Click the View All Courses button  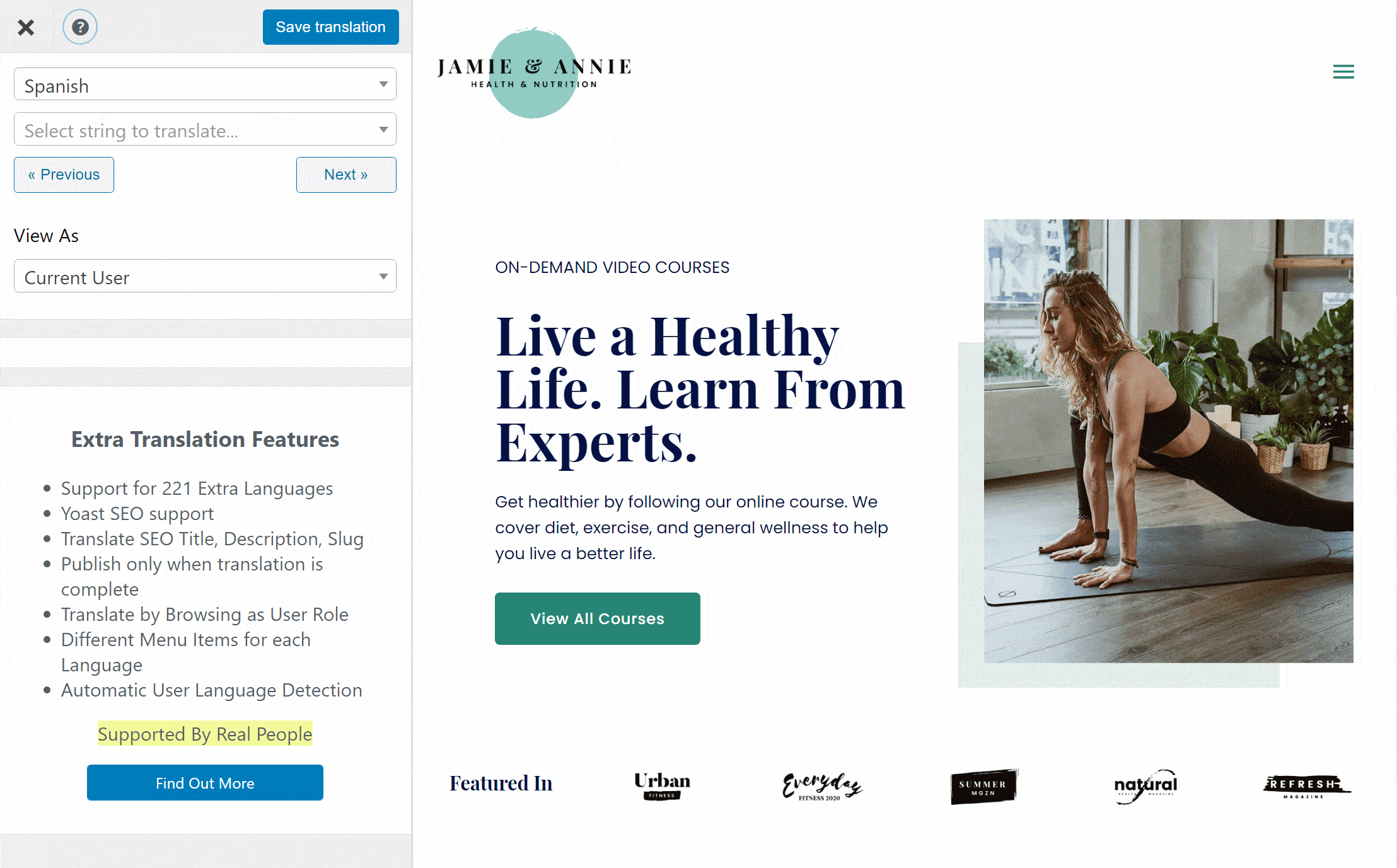point(598,618)
